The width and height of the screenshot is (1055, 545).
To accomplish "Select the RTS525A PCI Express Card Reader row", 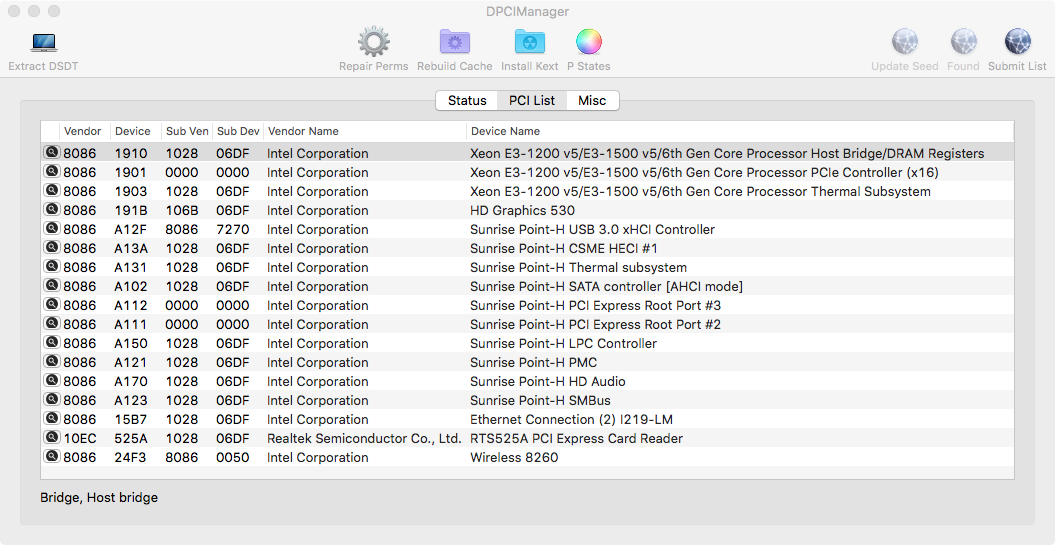I will [x=576, y=438].
